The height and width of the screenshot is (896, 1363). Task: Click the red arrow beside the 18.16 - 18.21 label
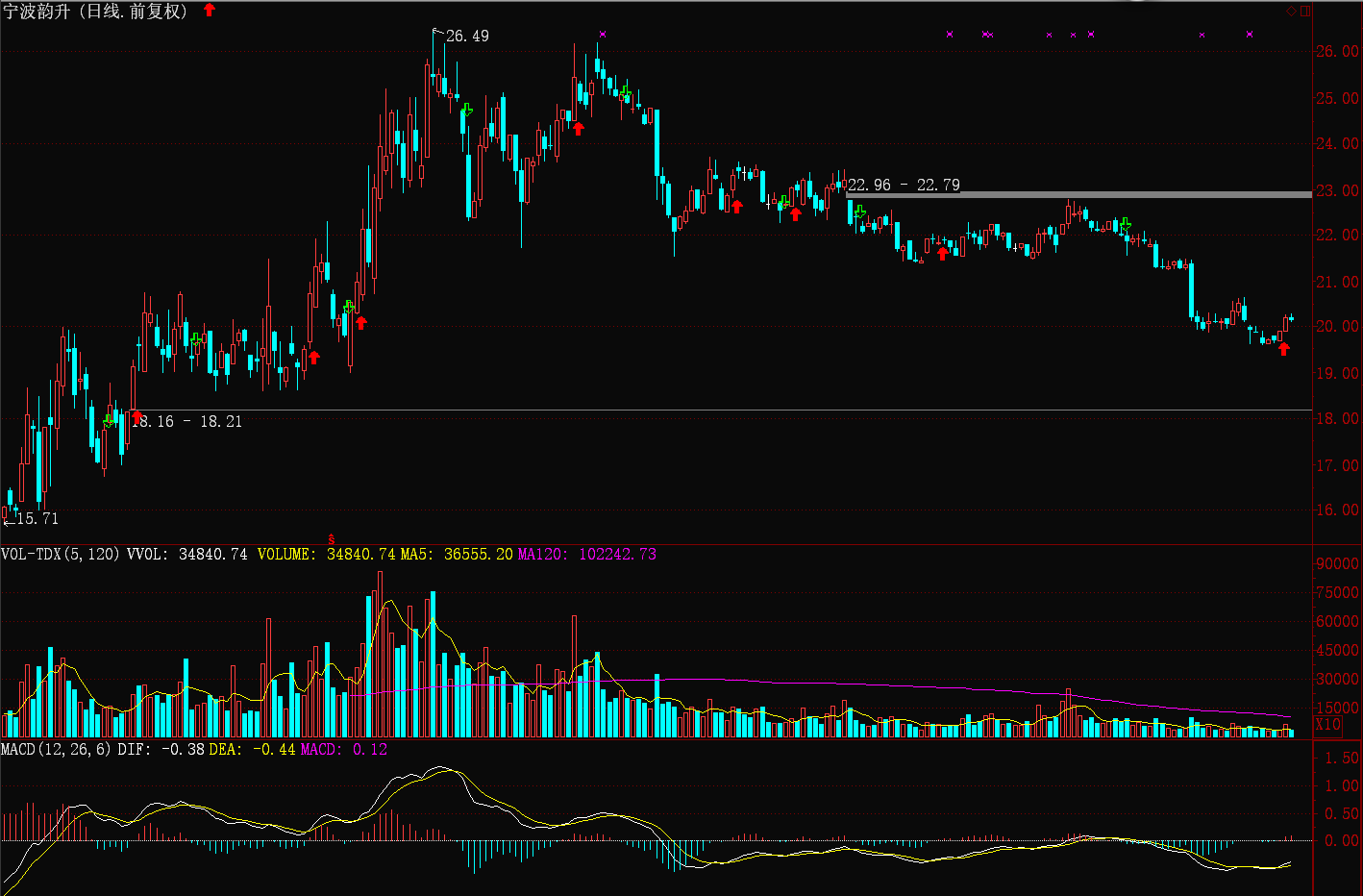pyautogui.click(x=136, y=416)
